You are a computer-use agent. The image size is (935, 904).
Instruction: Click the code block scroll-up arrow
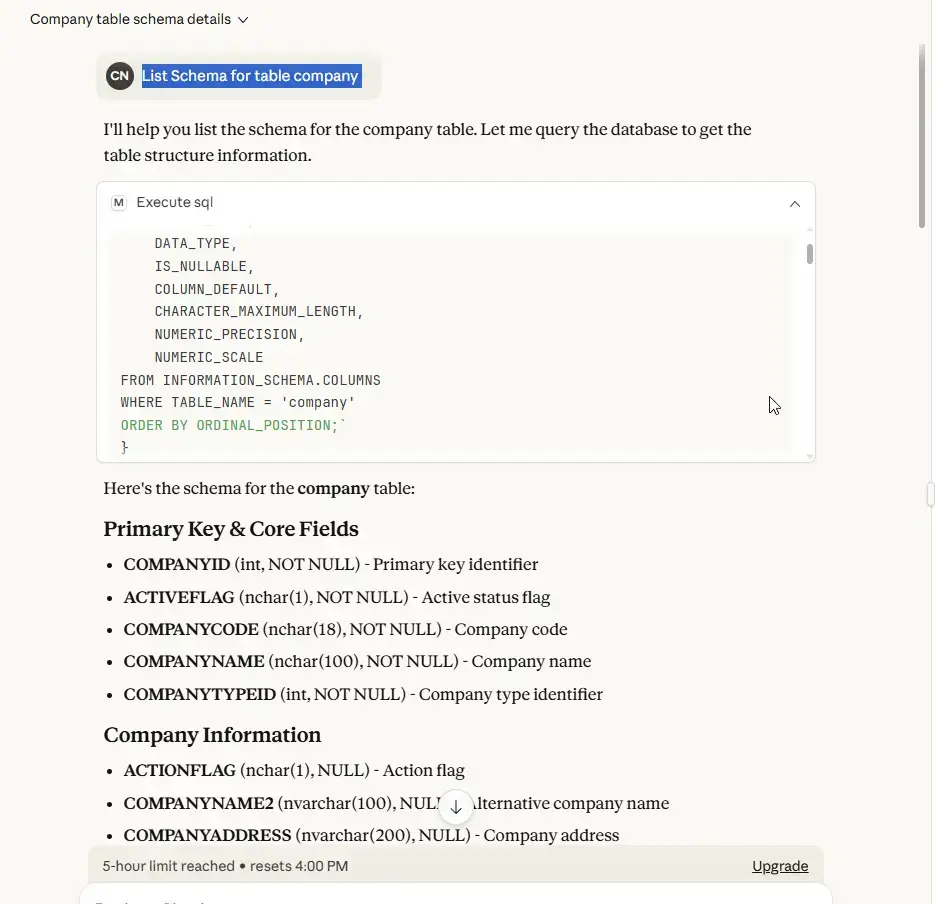point(809,230)
